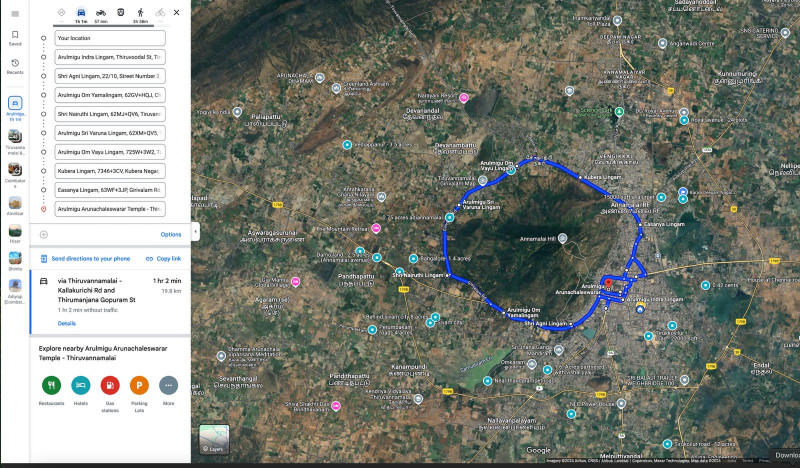Edit the Arulmigu Om Vayu Lingam stop field
The height and width of the screenshot is (468, 800).
(x=110, y=152)
